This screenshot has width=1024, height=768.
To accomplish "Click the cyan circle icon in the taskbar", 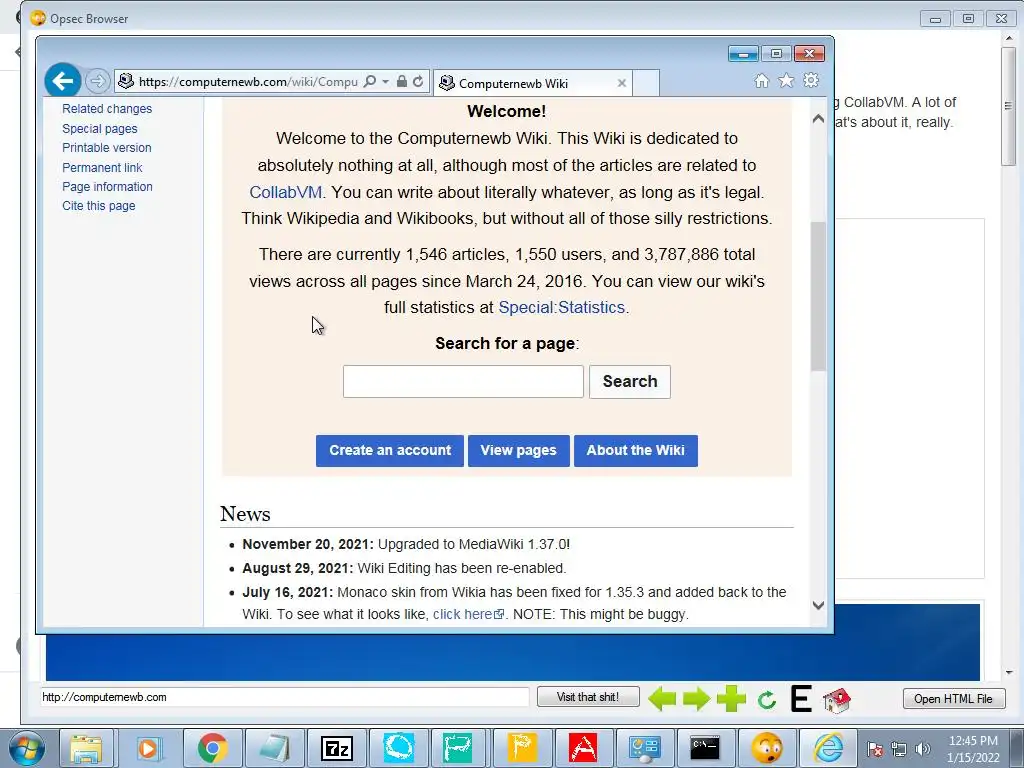I will 398,748.
